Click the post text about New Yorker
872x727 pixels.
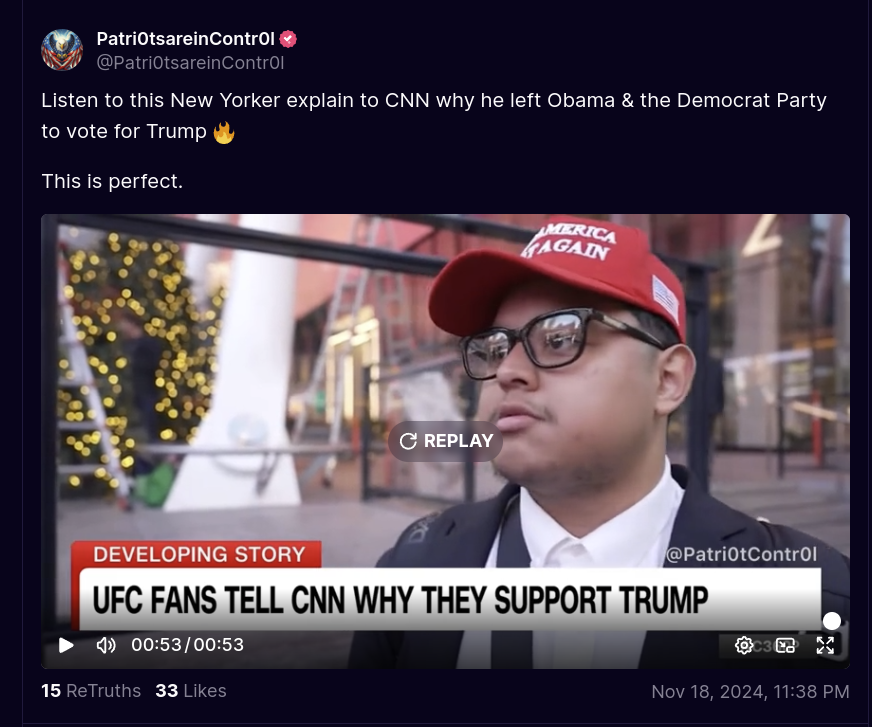[434, 116]
